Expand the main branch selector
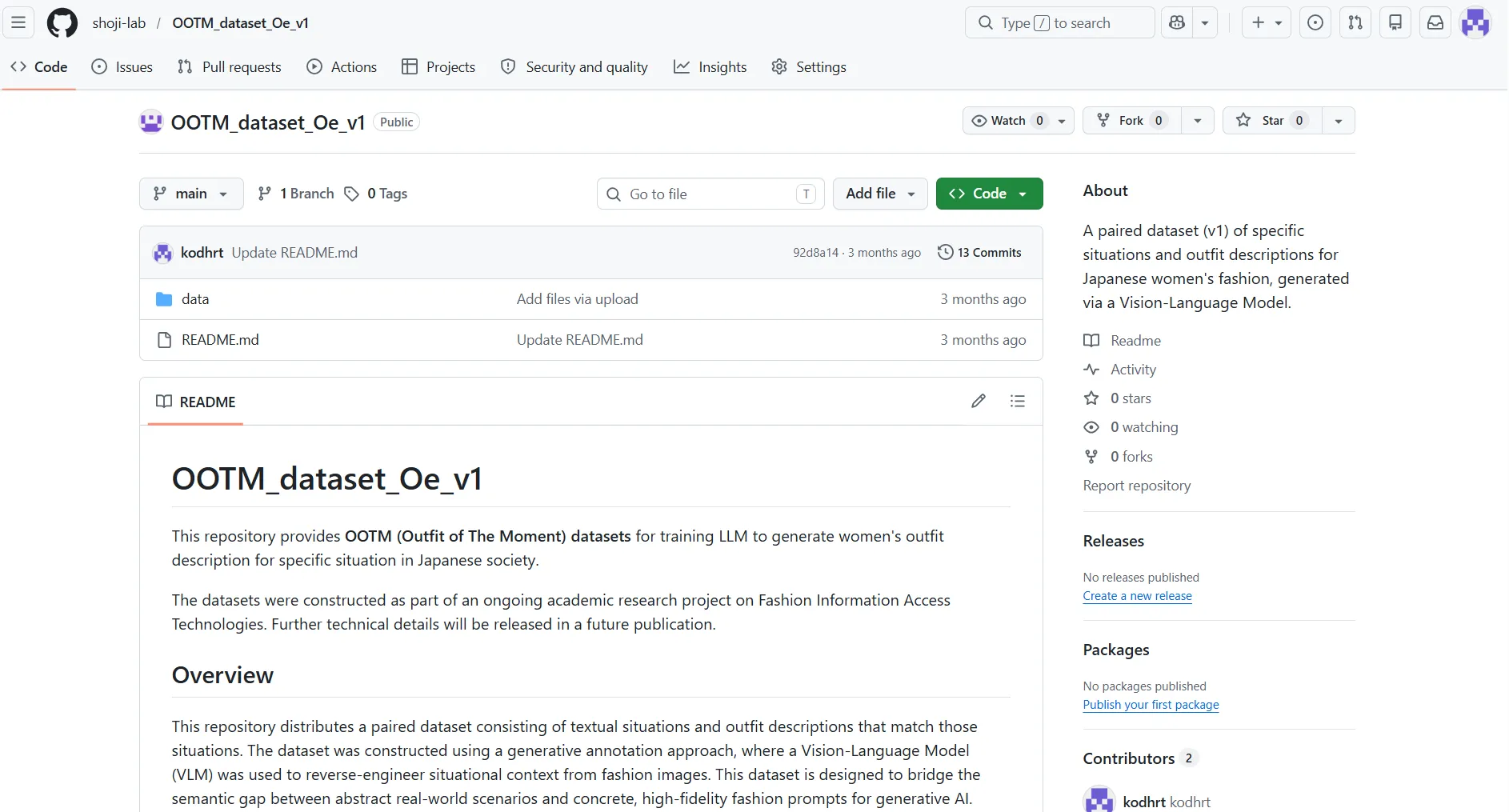Viewport: 1509px width, 812px height. coord(191,194)
